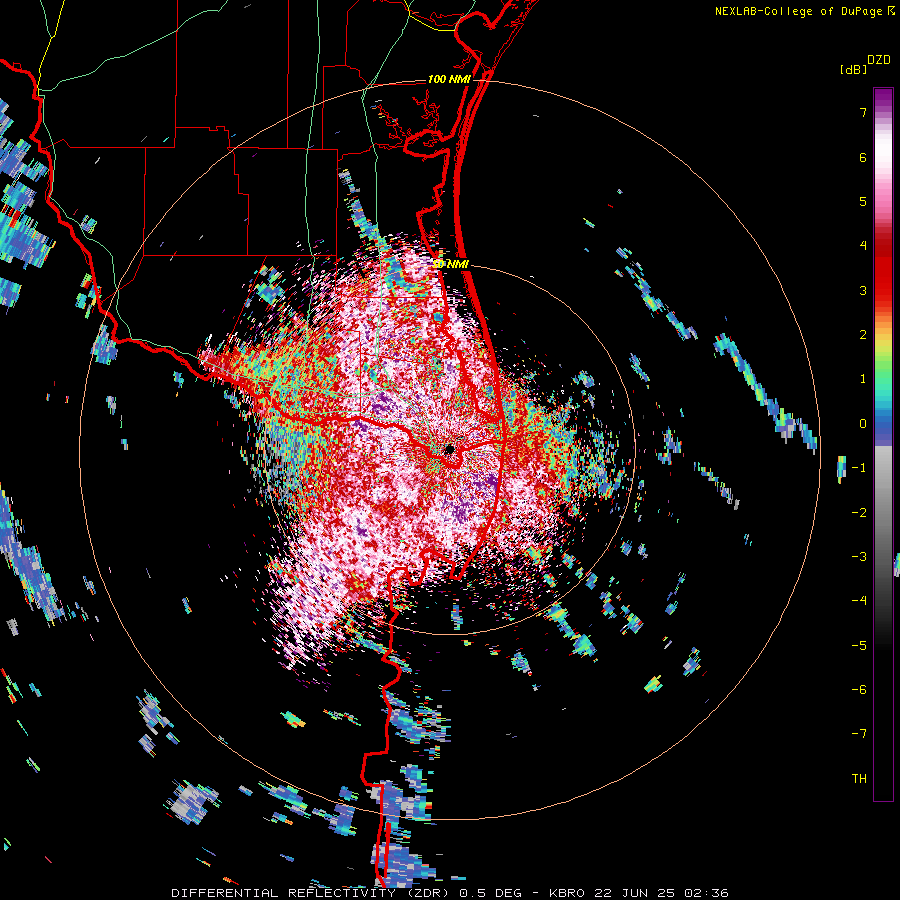Viewport: 900px width, 900px height.
Task: Click the 50 NMI range ring label
Action: click(x=451, y=264)
